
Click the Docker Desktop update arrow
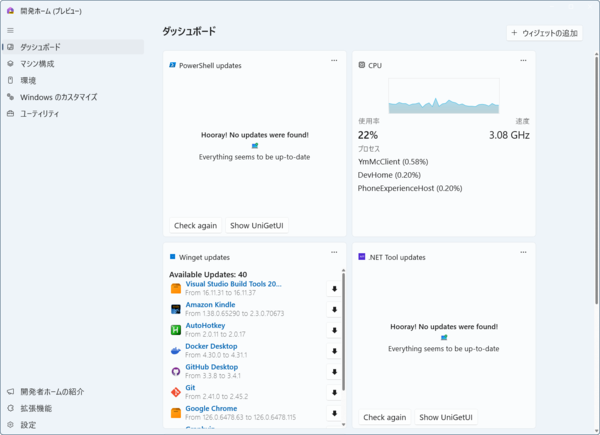pos(333,351)
